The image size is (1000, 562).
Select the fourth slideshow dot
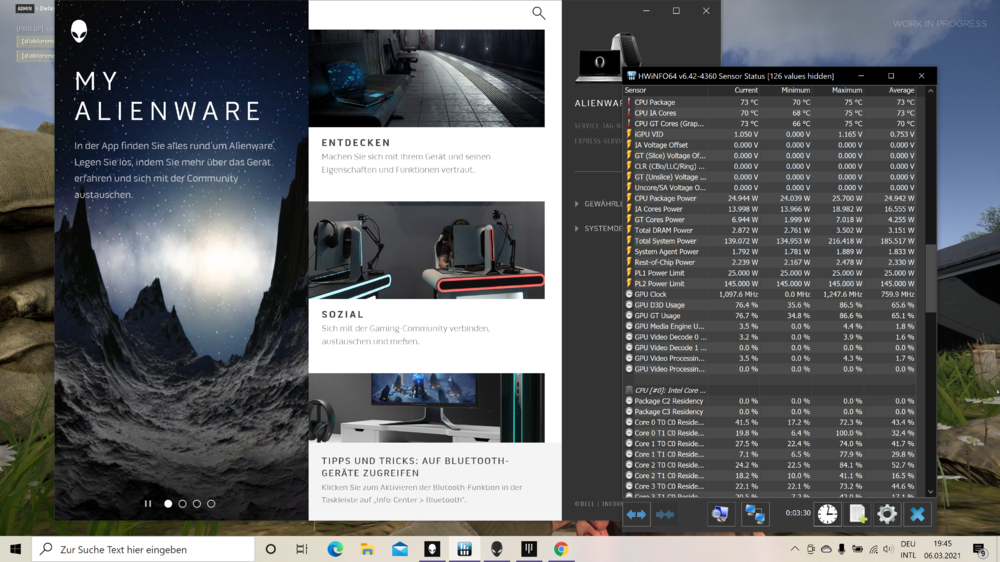211,504
